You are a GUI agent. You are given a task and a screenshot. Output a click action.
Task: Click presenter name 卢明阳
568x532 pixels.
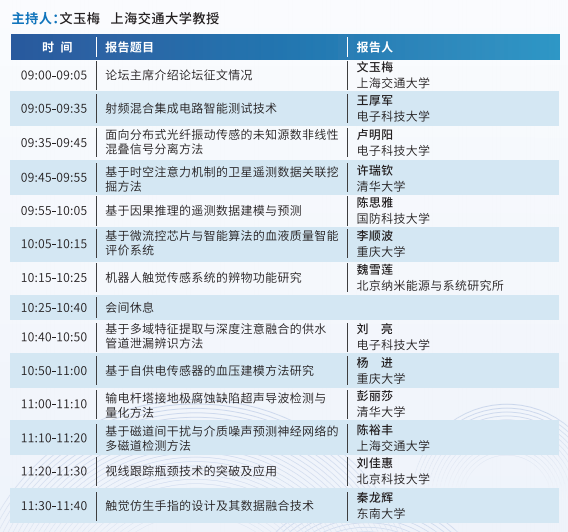(x=375, y=135)
